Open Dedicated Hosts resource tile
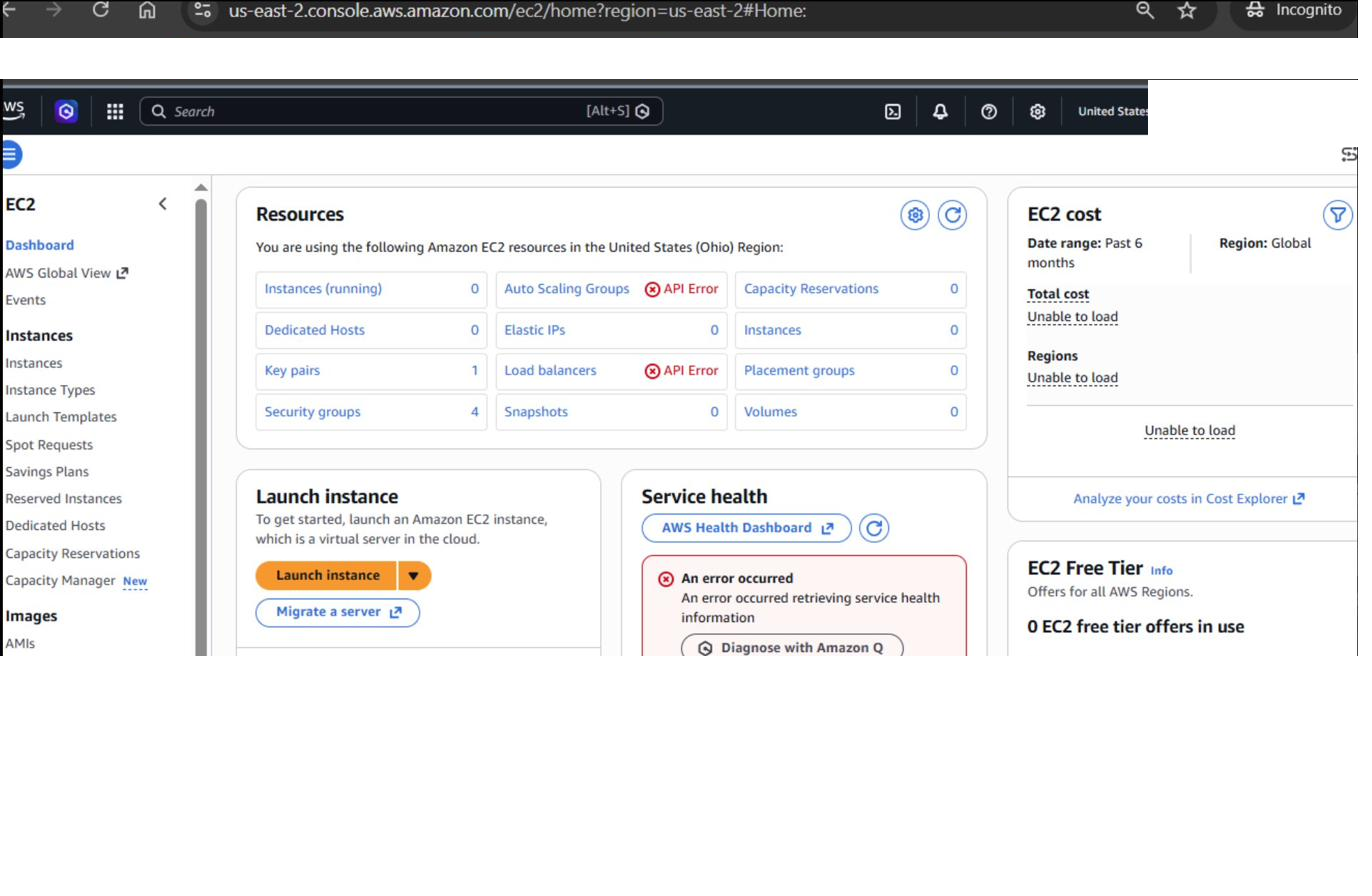Viewport: 1372px width, 896px height. (x=372, y=330)
